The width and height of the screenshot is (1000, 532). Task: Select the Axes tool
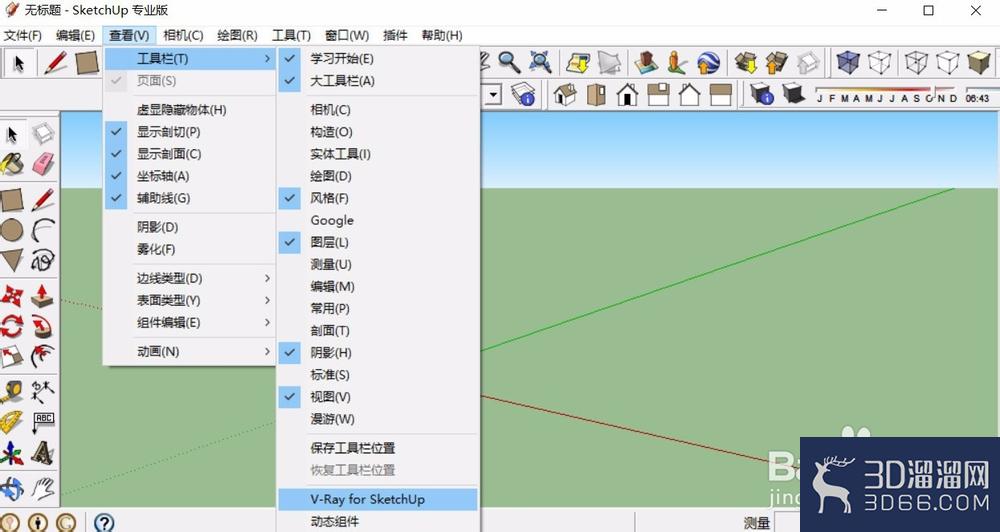pos(11,454)
